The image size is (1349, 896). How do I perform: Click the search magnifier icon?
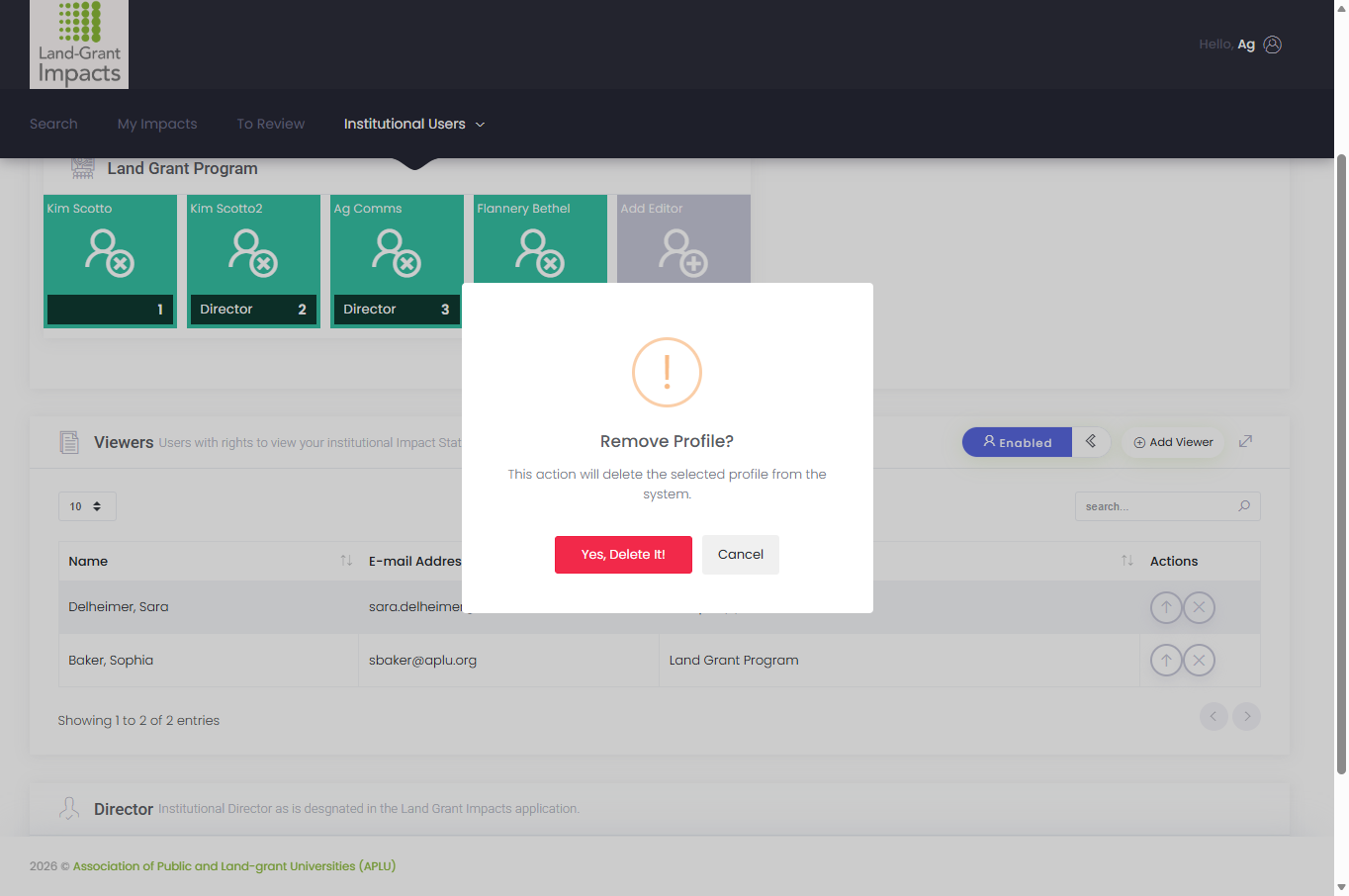1244,506
